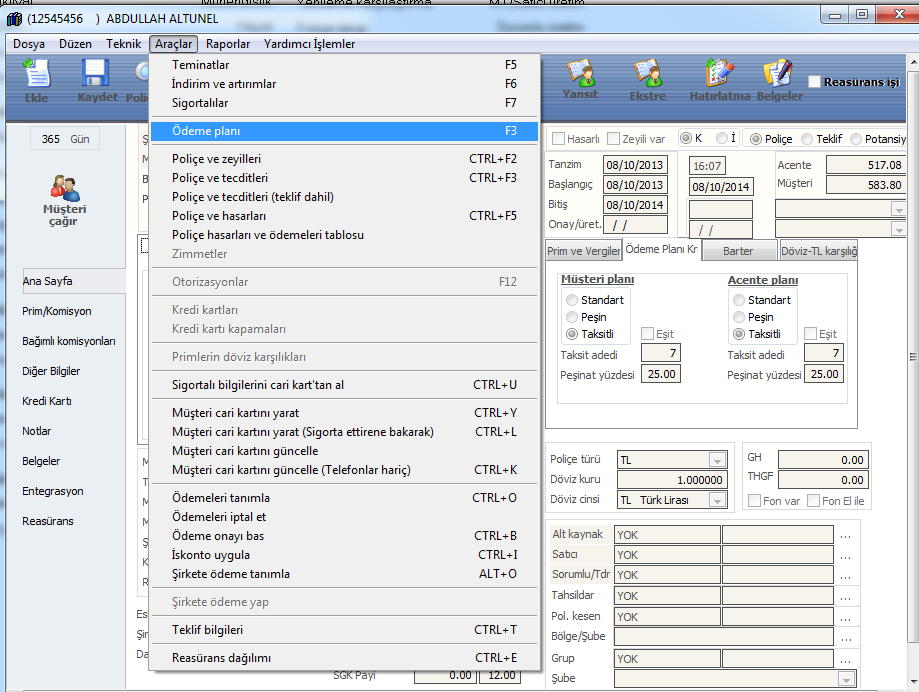919x692 pixels.
Task: Expand the Poliçe türü dropdown
Action: tap(716, 460)
